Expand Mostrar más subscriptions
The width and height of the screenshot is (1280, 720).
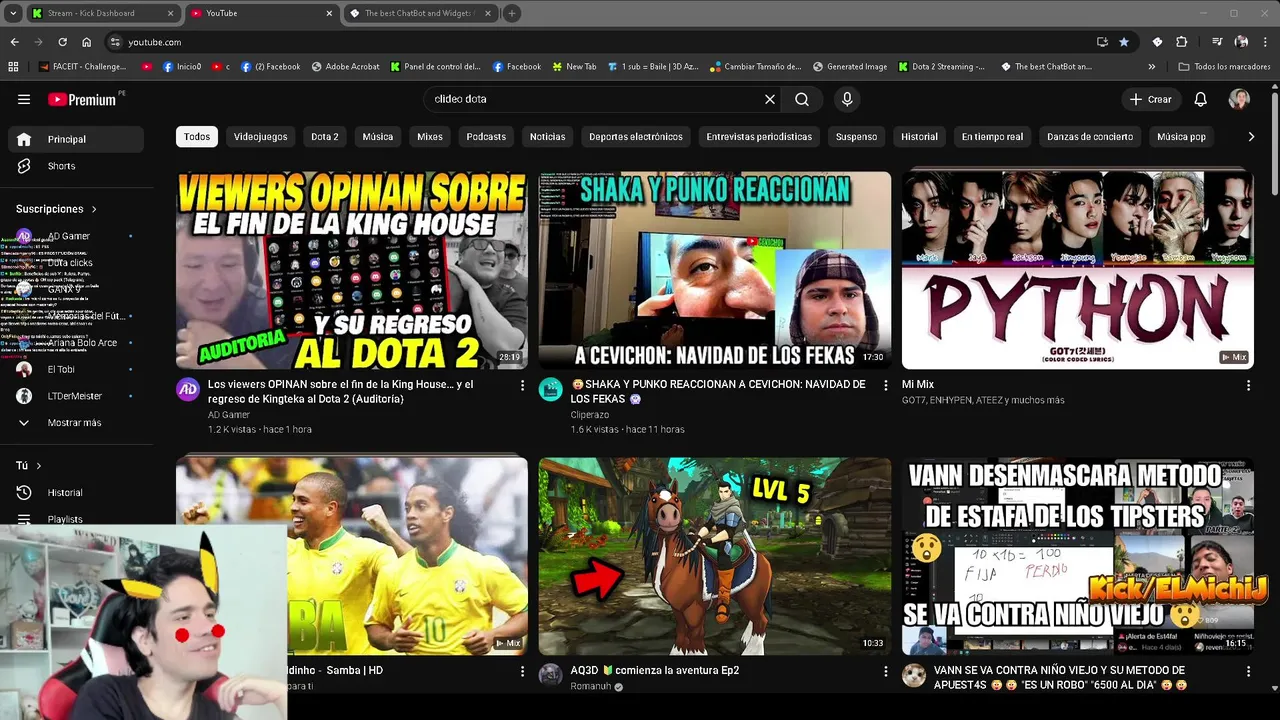point(75,423)
